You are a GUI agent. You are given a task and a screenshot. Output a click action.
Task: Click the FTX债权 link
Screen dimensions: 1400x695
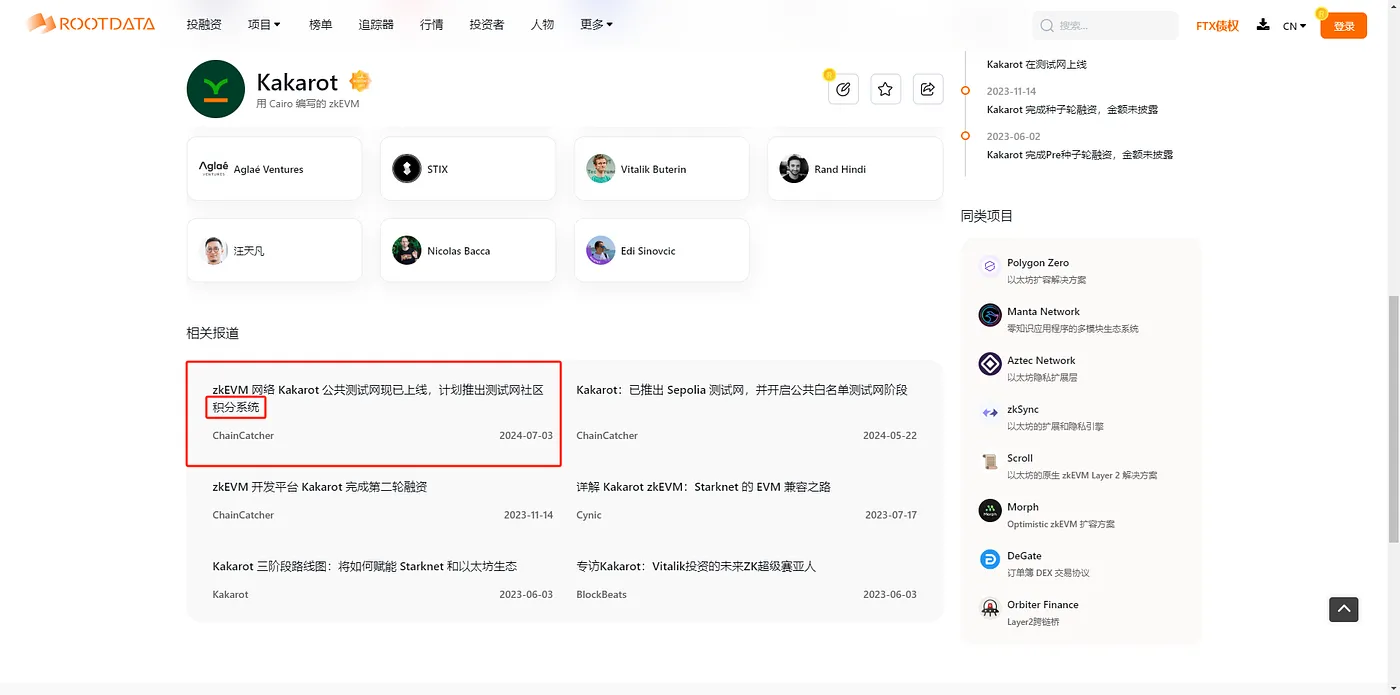[1217, 26]
